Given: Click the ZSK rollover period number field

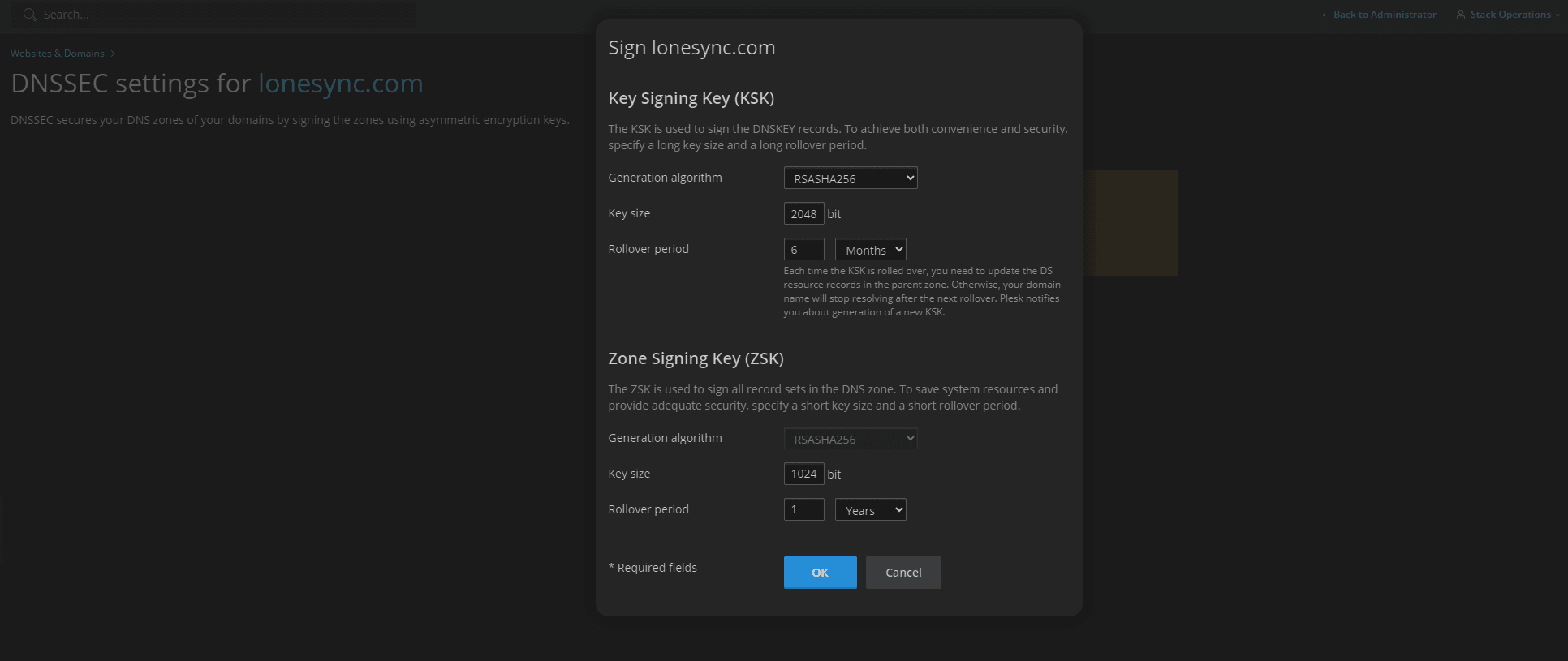Looking at the screenshot, I should [x=803, y=510].
